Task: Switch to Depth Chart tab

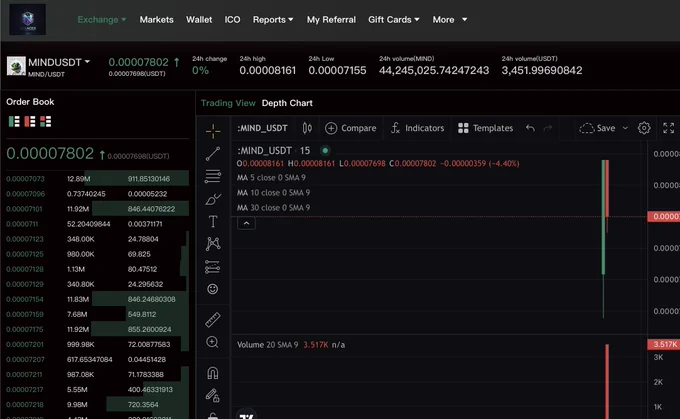Action: pyautogui.click(x=287, y=103)
